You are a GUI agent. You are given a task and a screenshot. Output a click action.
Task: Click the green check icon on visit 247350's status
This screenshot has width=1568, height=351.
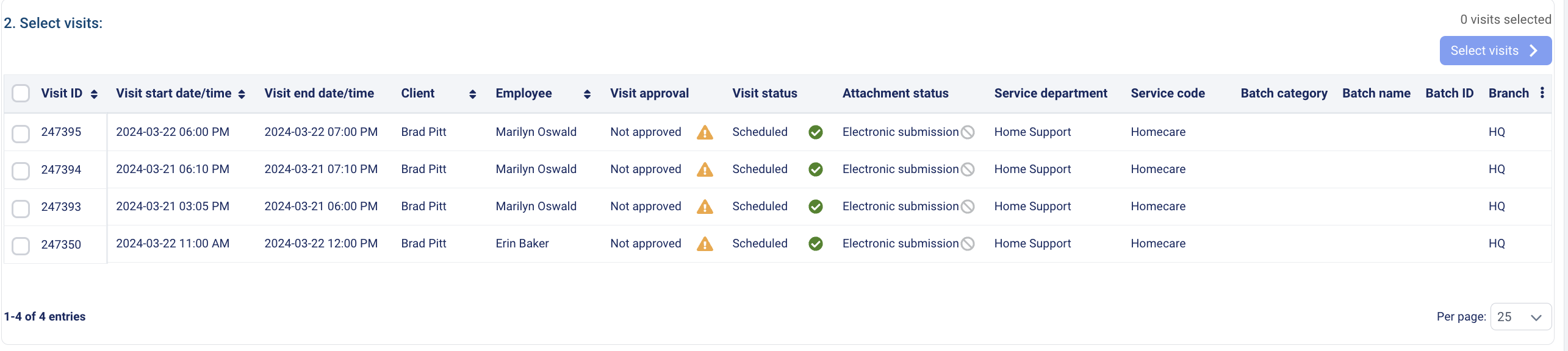(x=816, y=244)
